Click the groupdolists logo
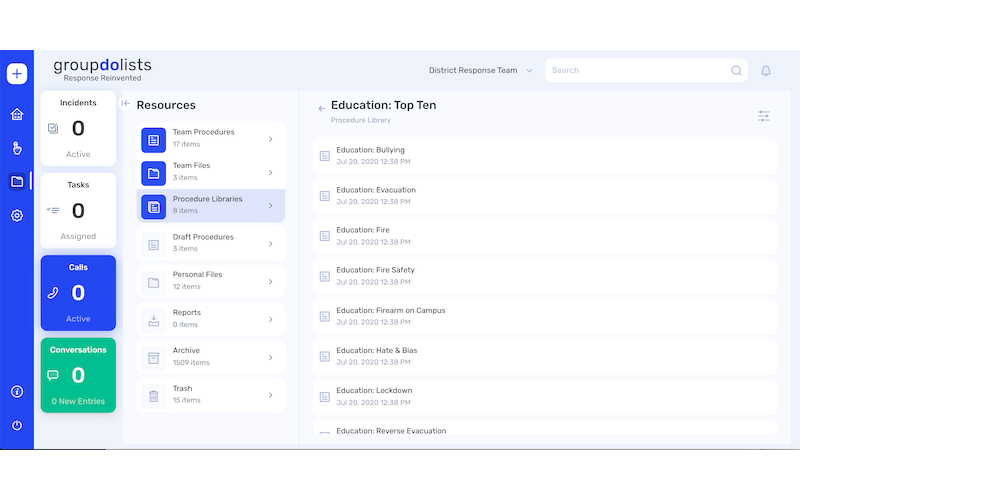 coord(103,70)
